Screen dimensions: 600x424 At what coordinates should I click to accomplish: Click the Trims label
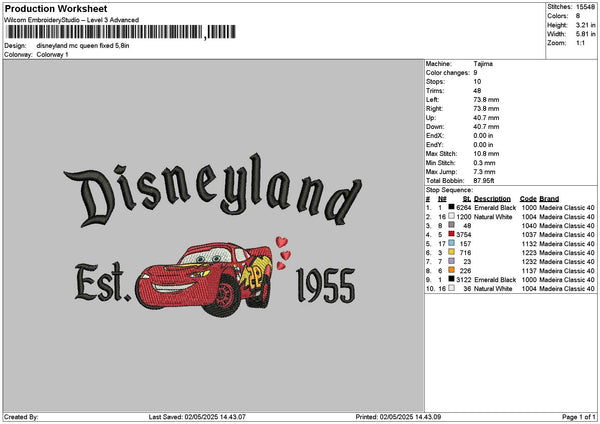pos(435,91)
